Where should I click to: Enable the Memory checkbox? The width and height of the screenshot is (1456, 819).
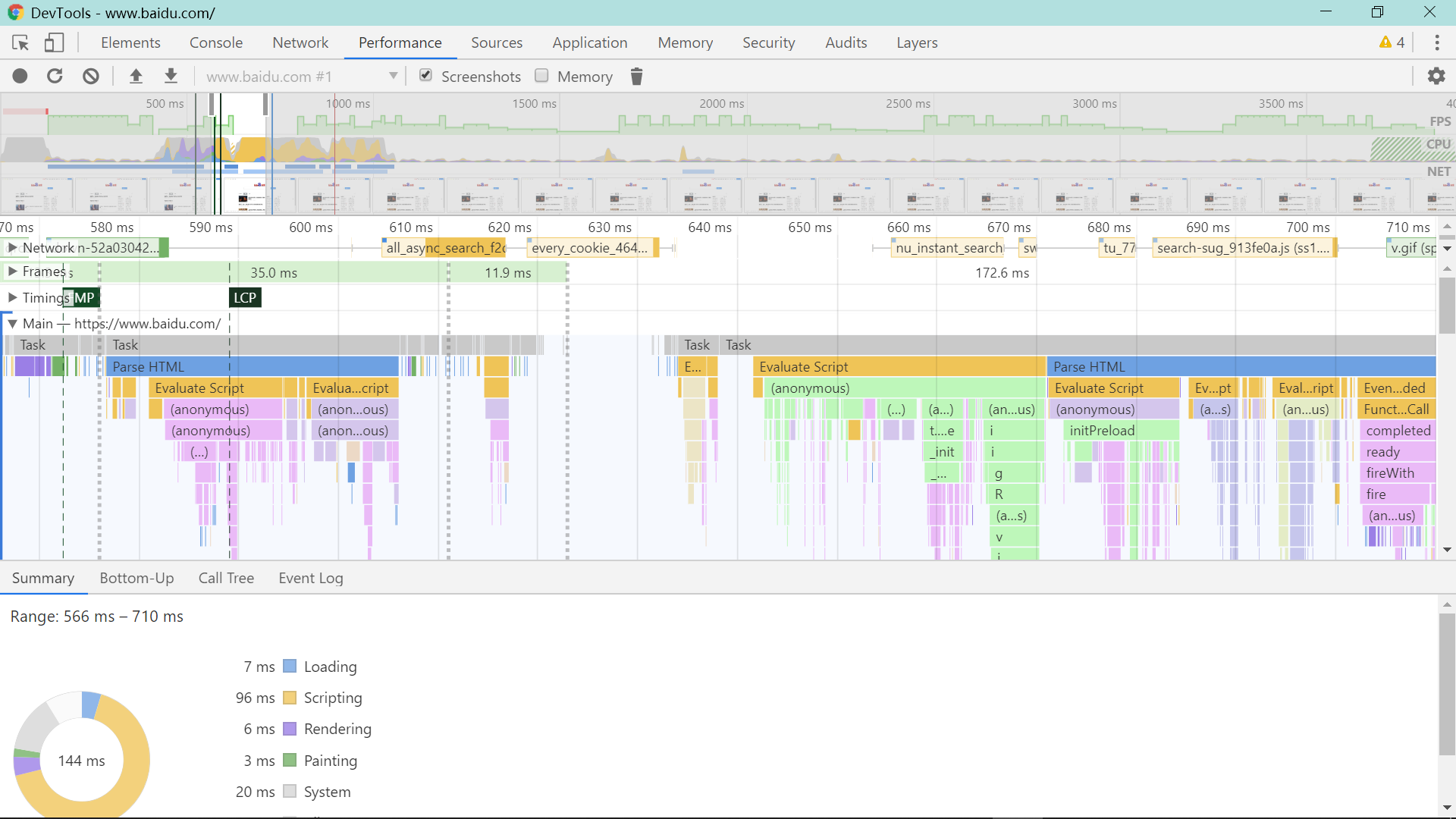pos(541,76)
